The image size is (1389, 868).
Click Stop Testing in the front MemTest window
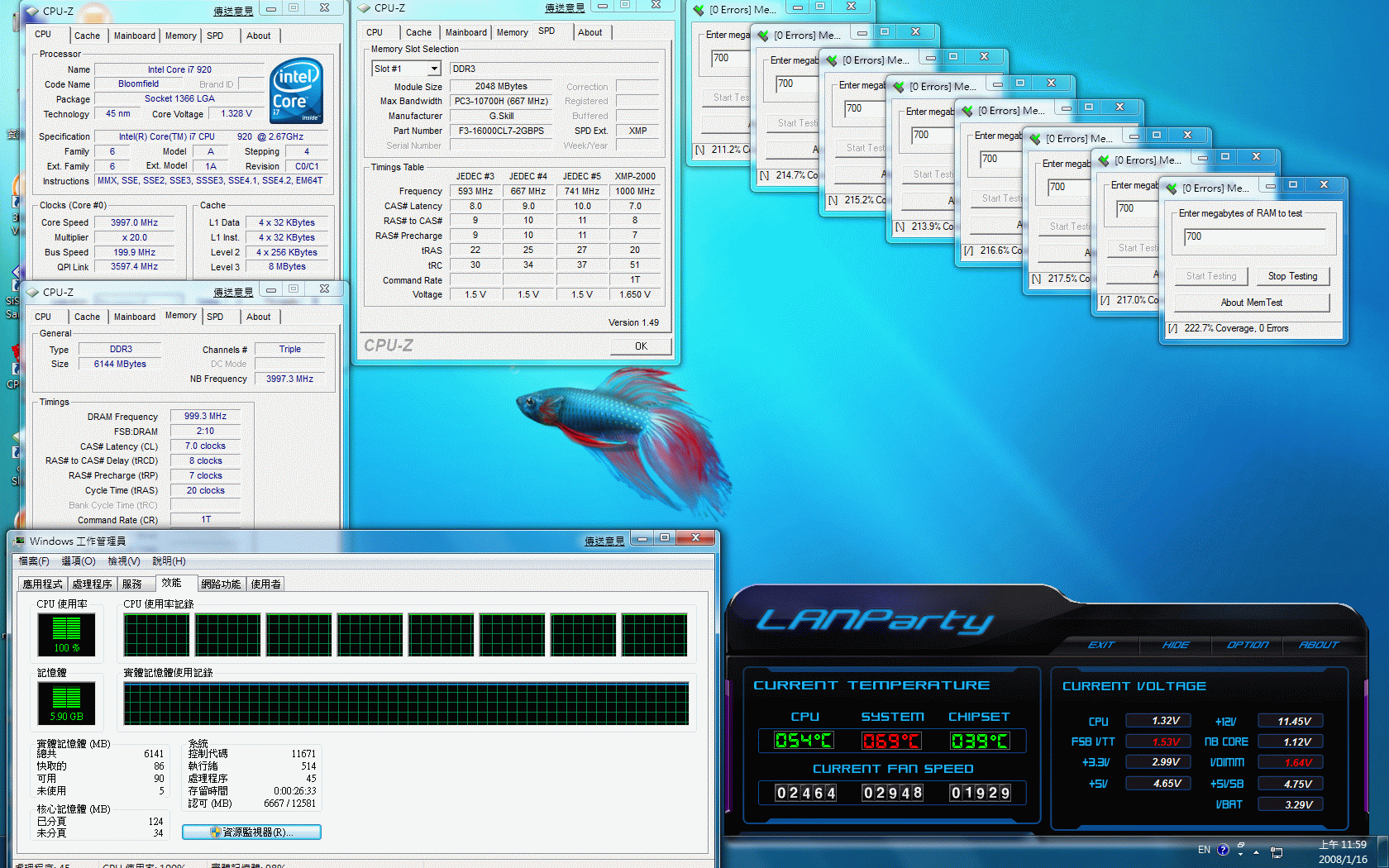(1292, 276)
